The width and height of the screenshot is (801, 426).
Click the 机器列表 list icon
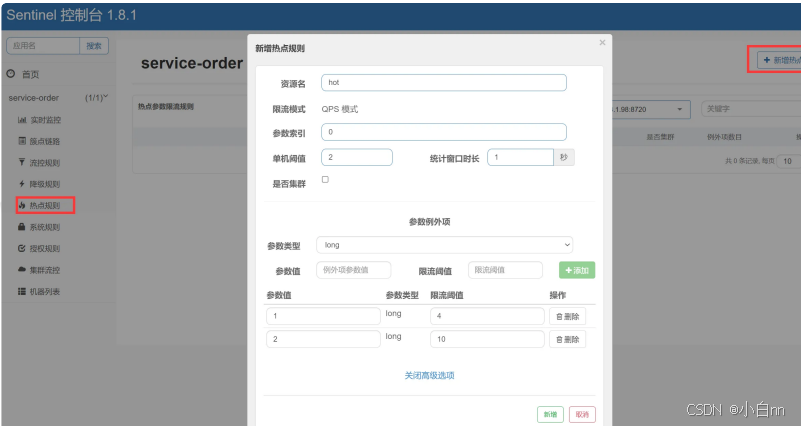click(x=21, y=291)
